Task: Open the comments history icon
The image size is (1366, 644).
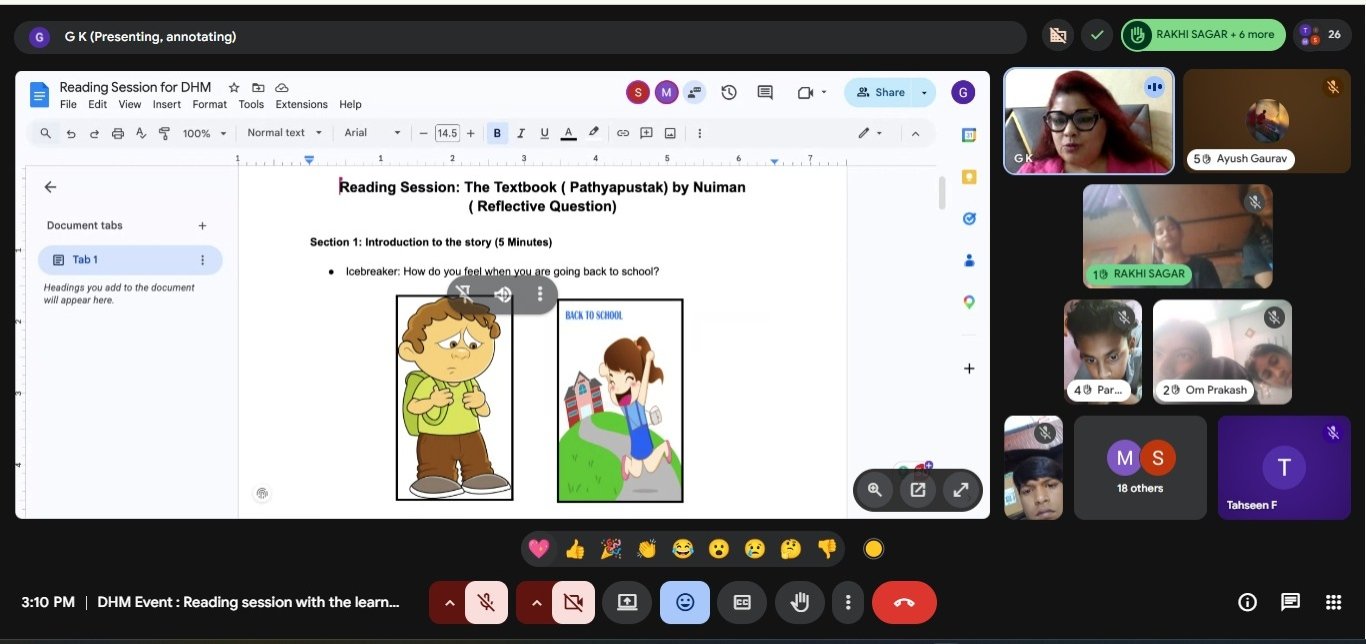Action: [x=765, y=93]
